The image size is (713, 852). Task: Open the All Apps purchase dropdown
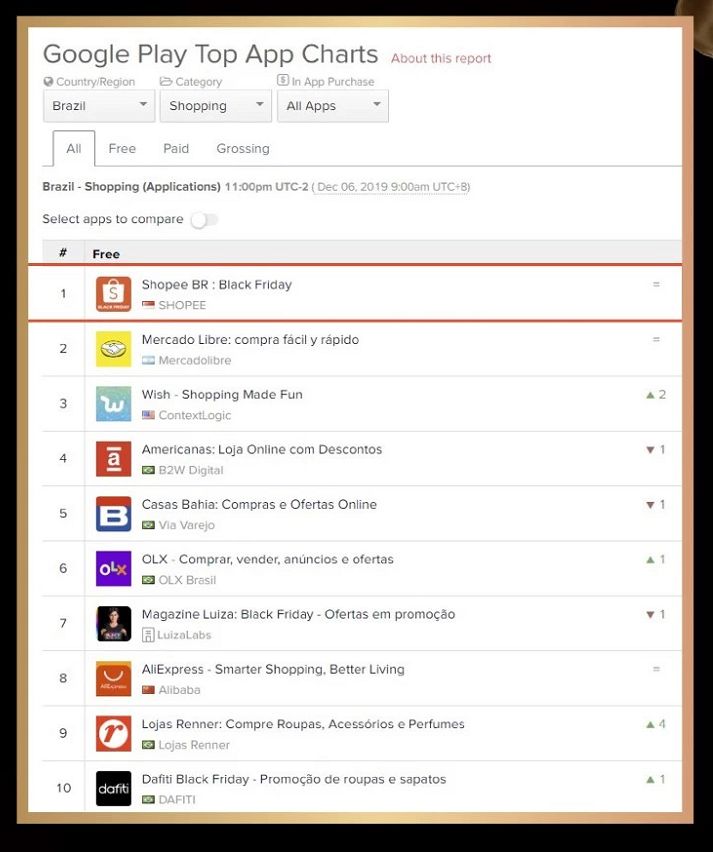[x=333, y=106]
